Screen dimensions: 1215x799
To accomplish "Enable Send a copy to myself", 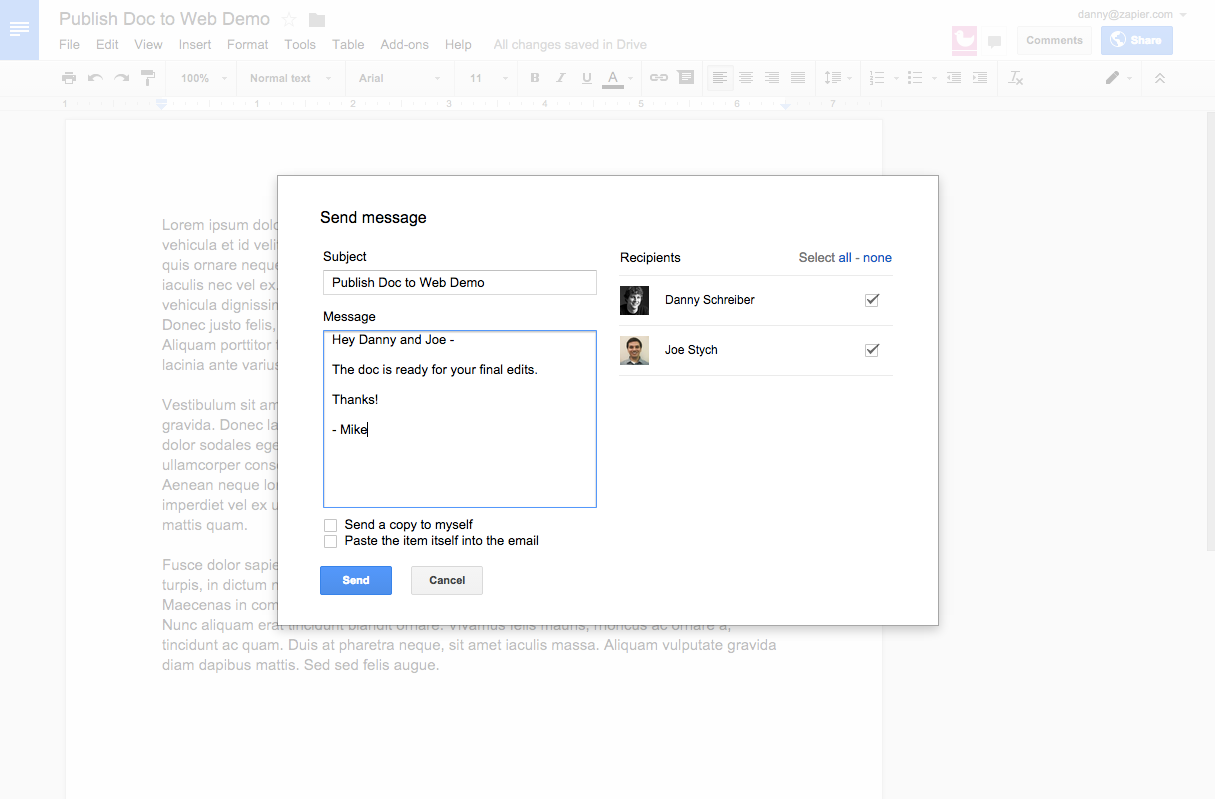I will point(330,525).
